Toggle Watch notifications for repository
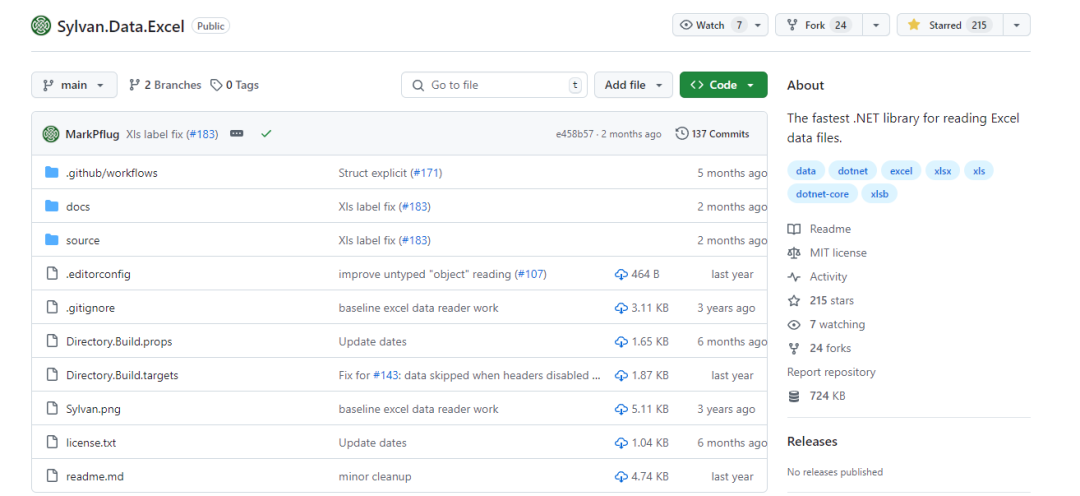The height and width of the screenshot is (496, 1080). [710, 25]
